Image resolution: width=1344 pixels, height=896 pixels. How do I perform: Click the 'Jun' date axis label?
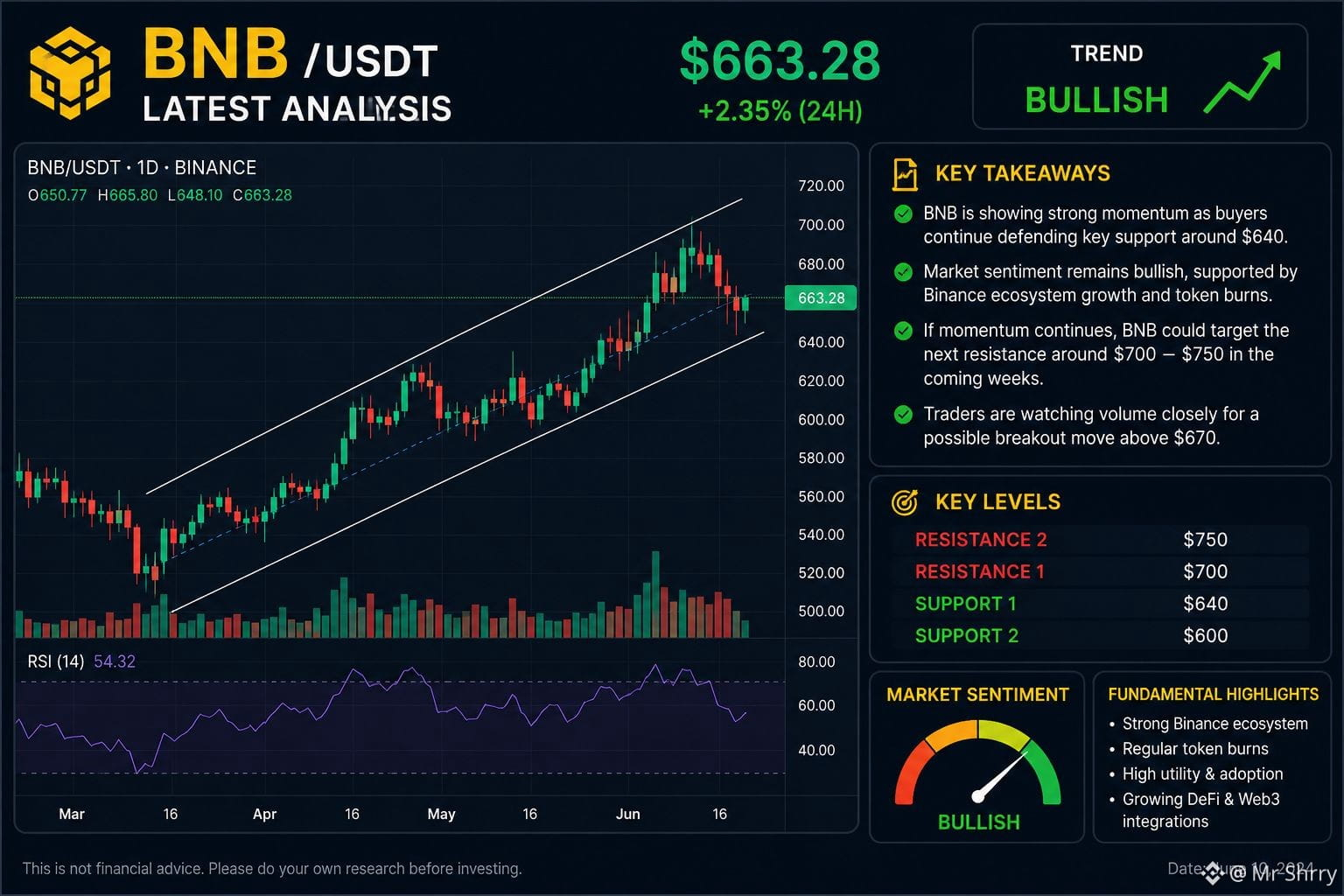click(627, 814)
